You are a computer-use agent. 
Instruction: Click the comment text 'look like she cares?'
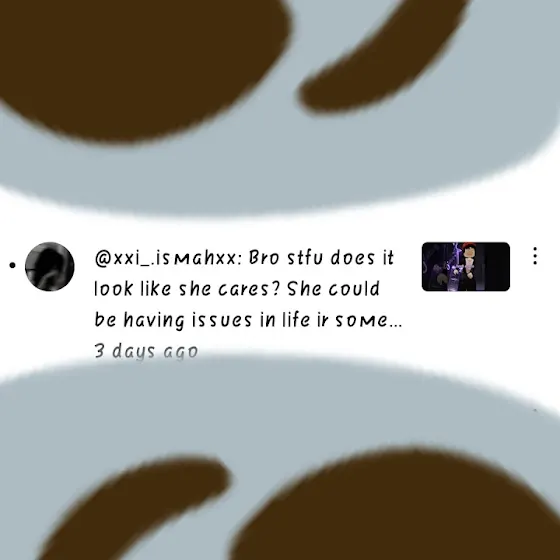186,289
